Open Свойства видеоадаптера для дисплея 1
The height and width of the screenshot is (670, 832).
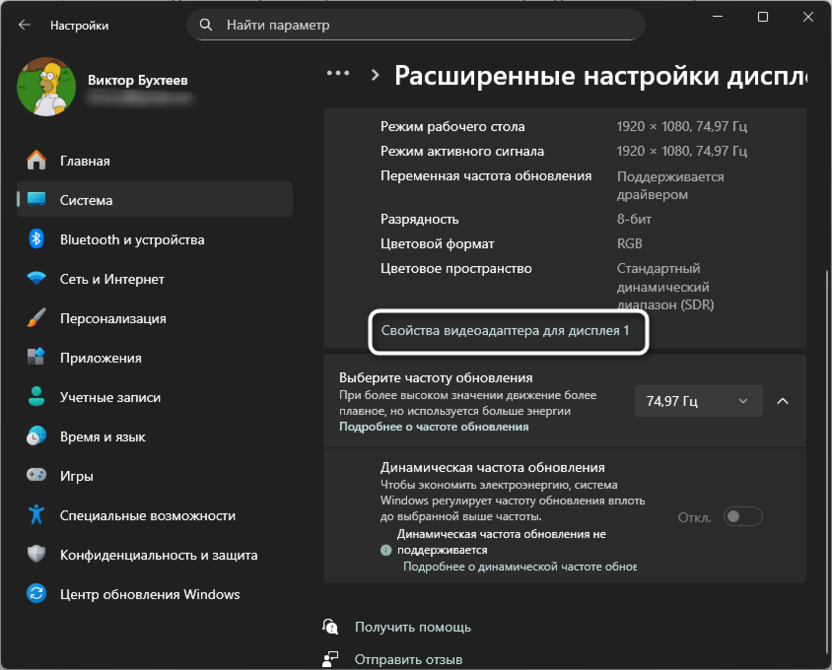coord(504,330)
